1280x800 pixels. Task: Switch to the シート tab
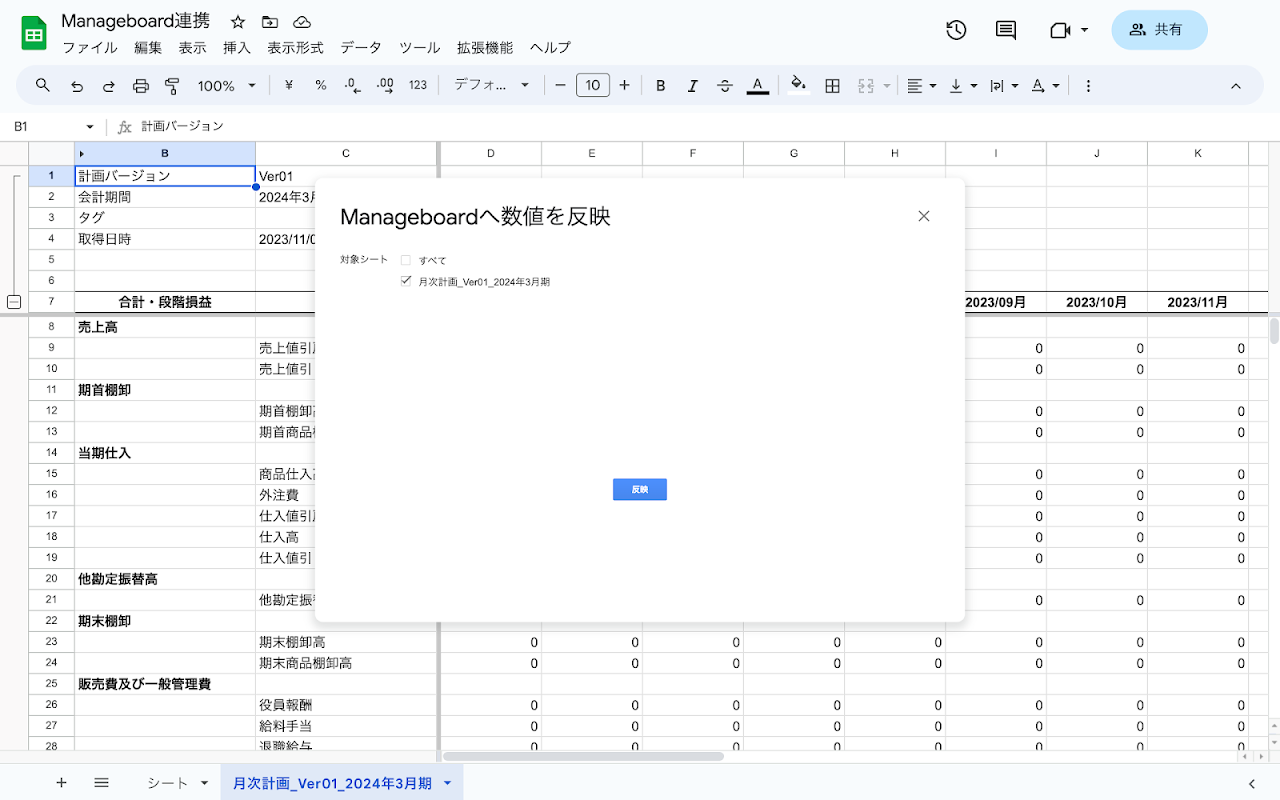click(167, 783)
